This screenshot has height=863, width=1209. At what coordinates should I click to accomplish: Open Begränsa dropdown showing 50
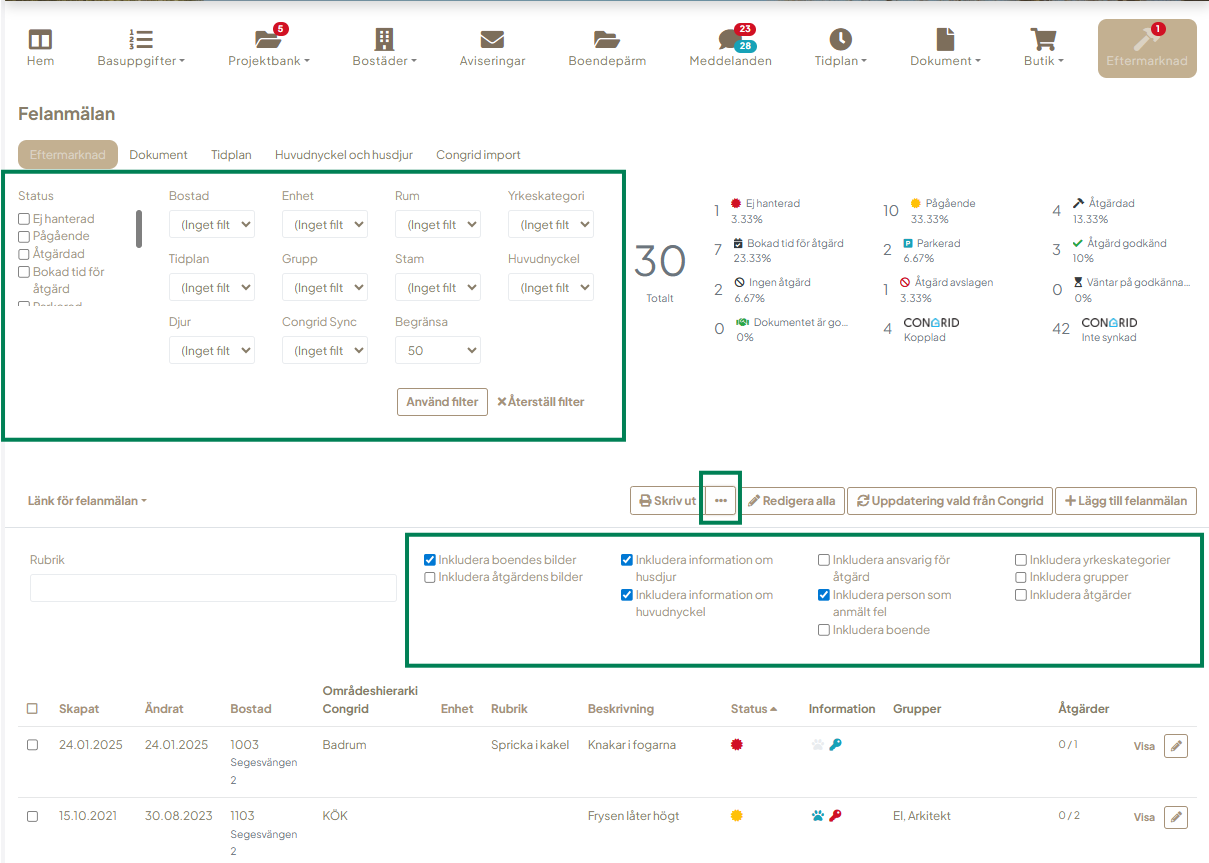(437, 351)
